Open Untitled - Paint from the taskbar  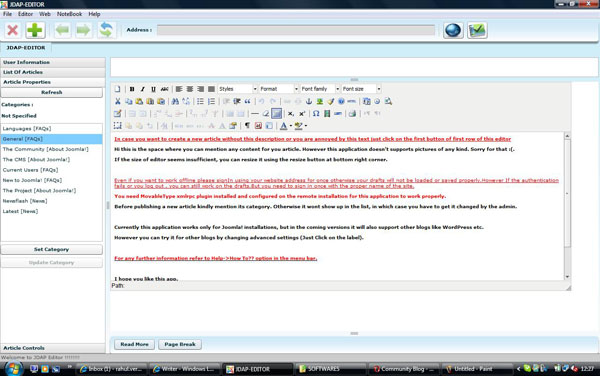click(477, 369)
